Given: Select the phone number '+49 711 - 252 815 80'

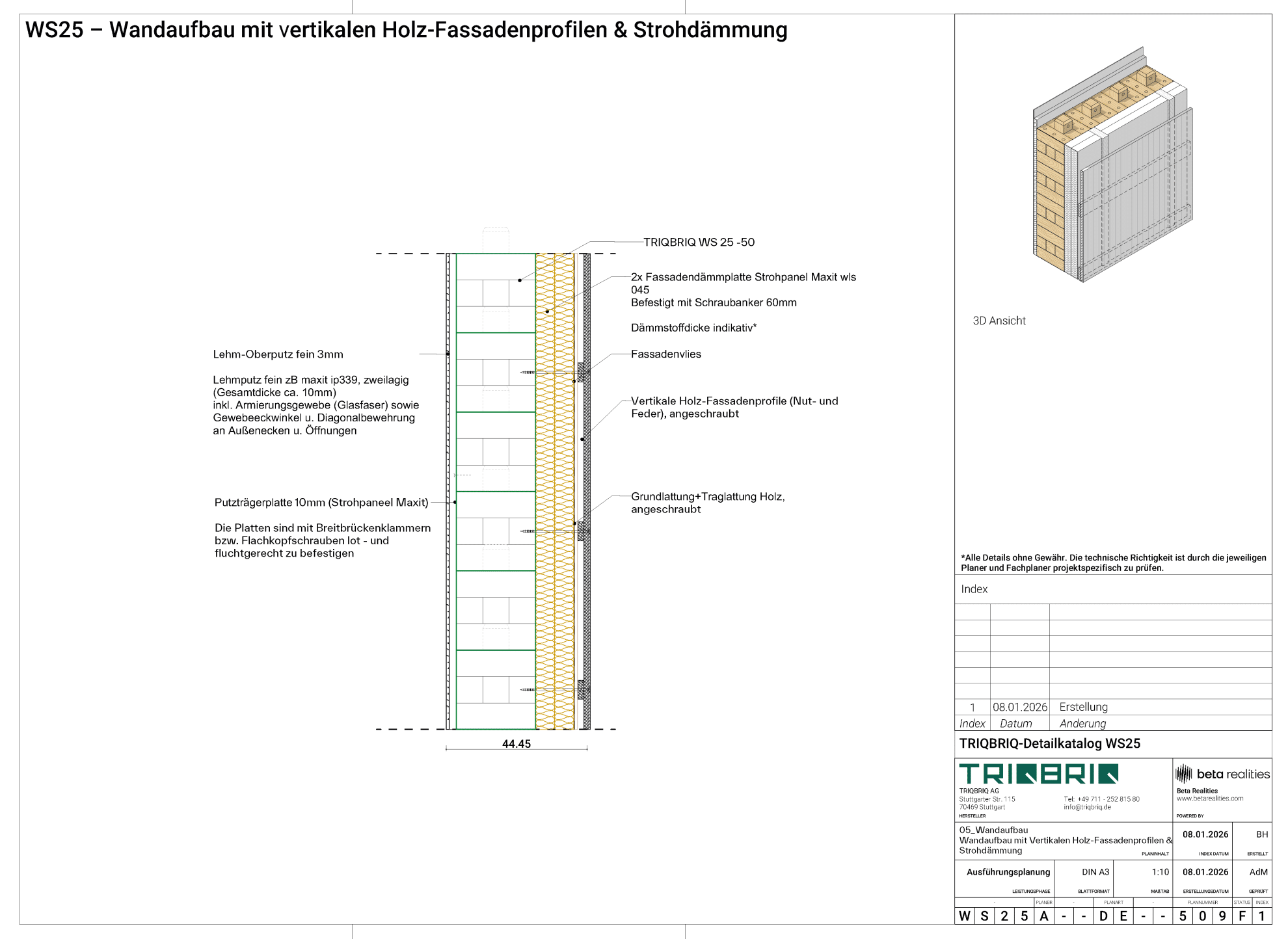Looking at the screenshot, I should [1108, 799].
